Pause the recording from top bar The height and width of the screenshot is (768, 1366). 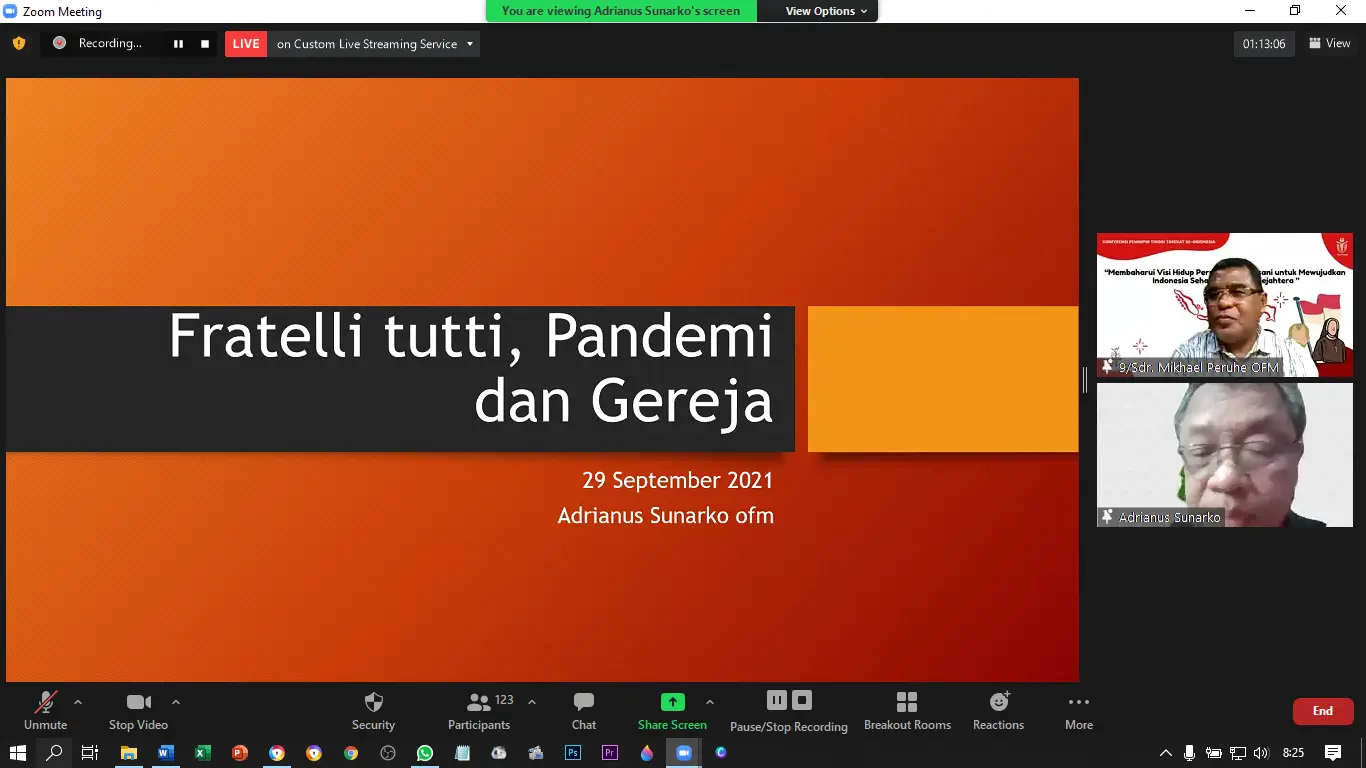(178, 44)
